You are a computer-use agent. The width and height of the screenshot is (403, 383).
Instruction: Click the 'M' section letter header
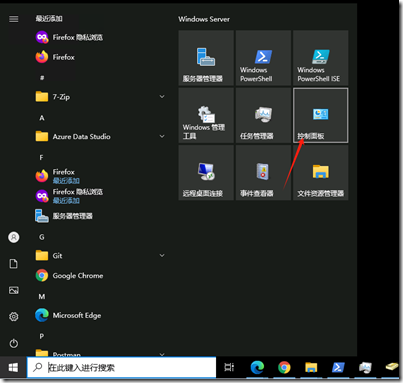pos(42,296)
